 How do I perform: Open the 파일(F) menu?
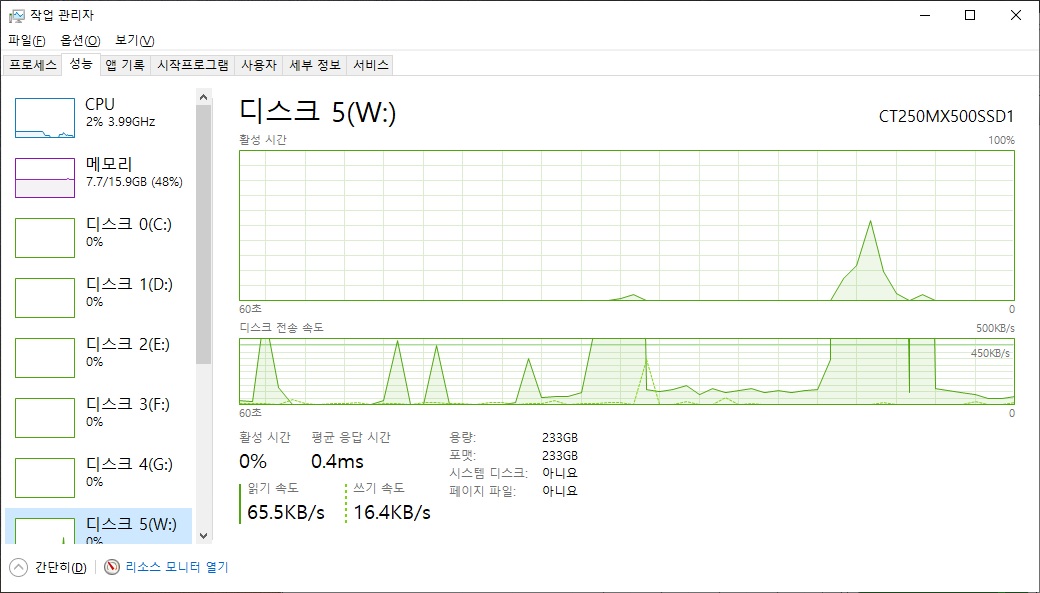[27, 40]
